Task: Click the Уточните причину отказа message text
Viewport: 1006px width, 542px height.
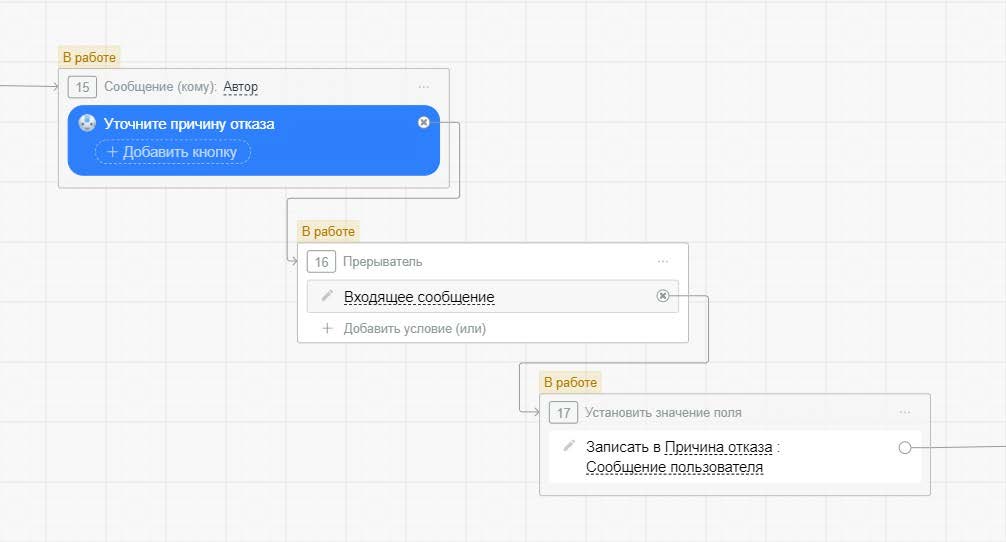Action: (189, 124)
